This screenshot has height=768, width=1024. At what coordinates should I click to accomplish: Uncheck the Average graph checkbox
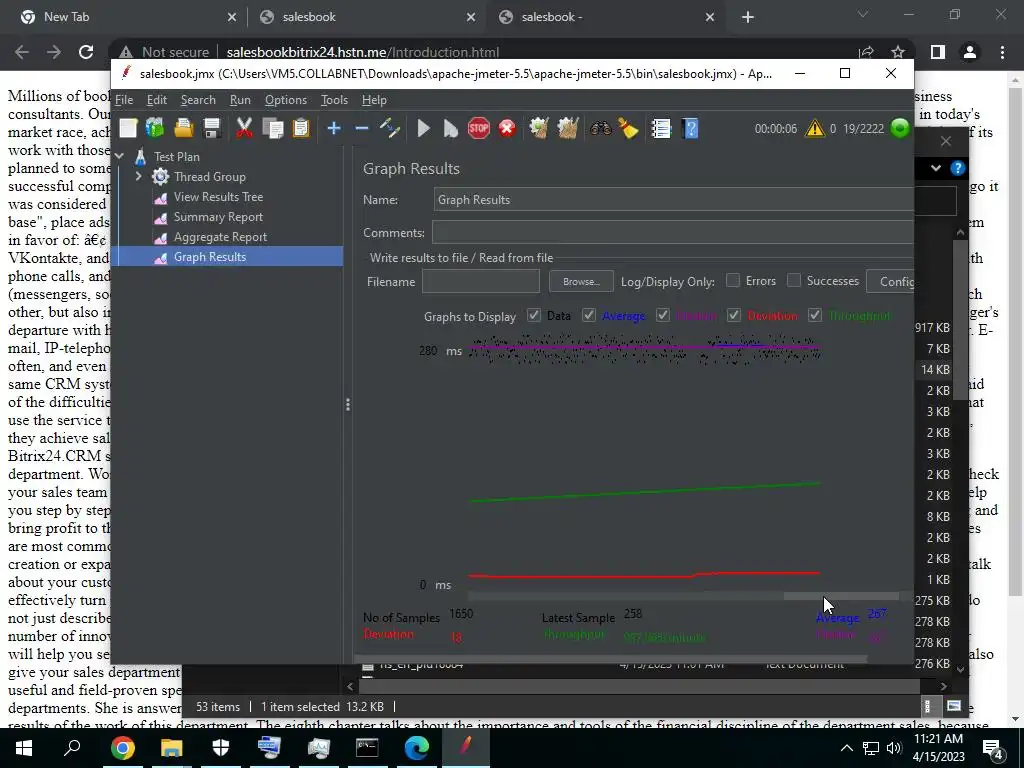click(588, 315)
